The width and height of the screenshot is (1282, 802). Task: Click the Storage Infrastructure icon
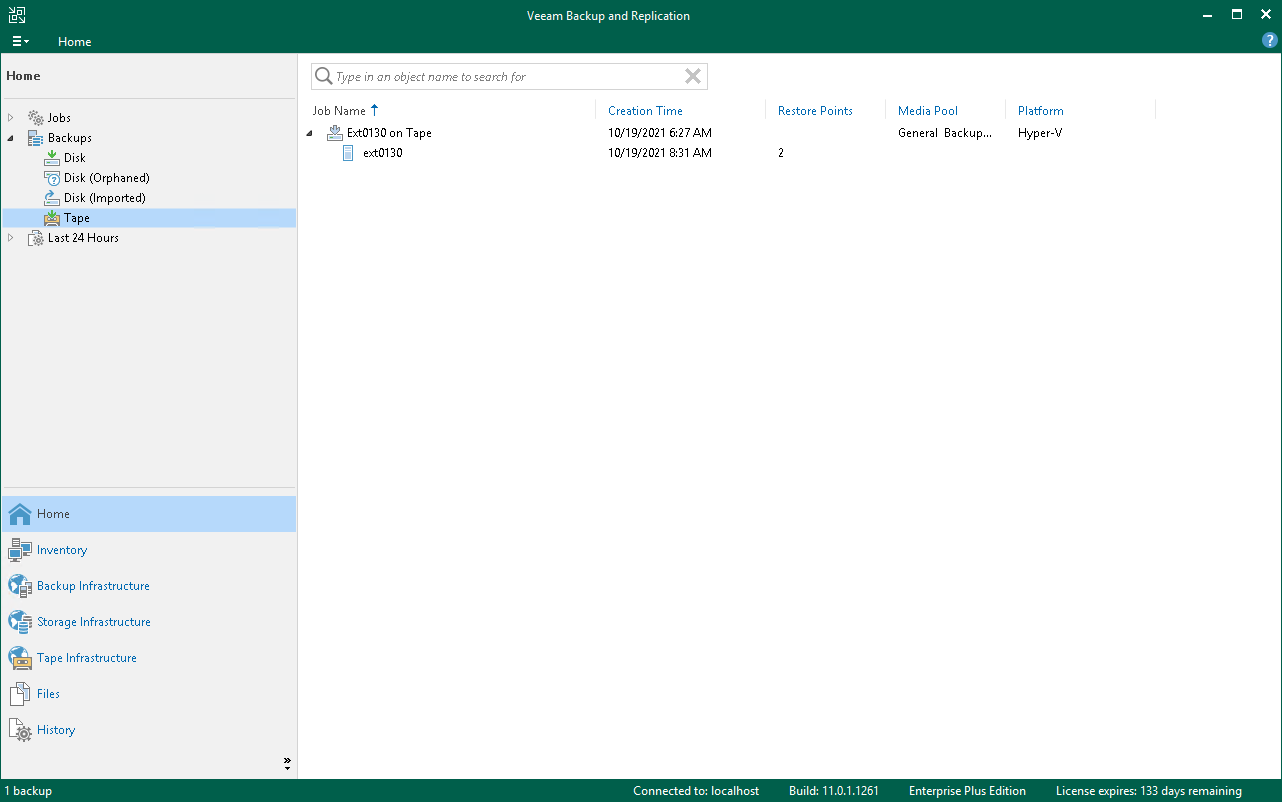pos(20,622)
